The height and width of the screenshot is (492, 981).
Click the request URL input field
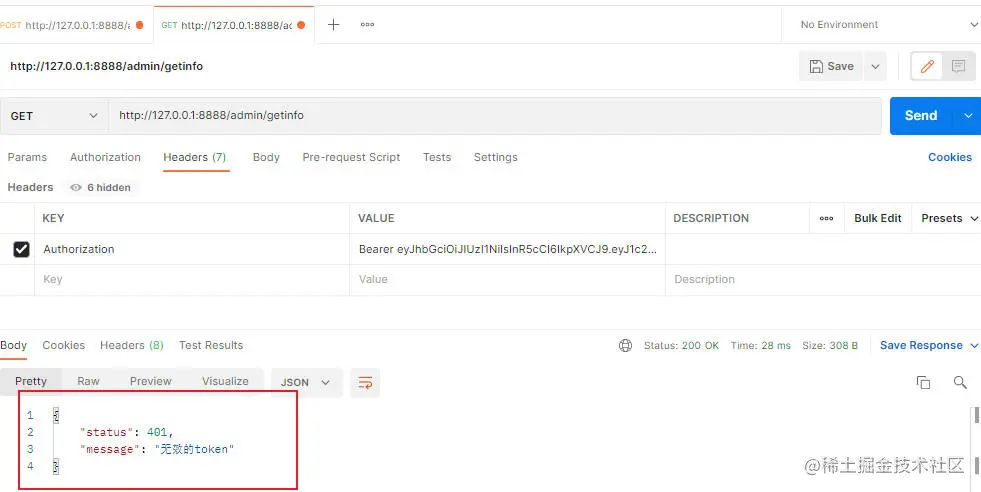(x=495, y=116)
